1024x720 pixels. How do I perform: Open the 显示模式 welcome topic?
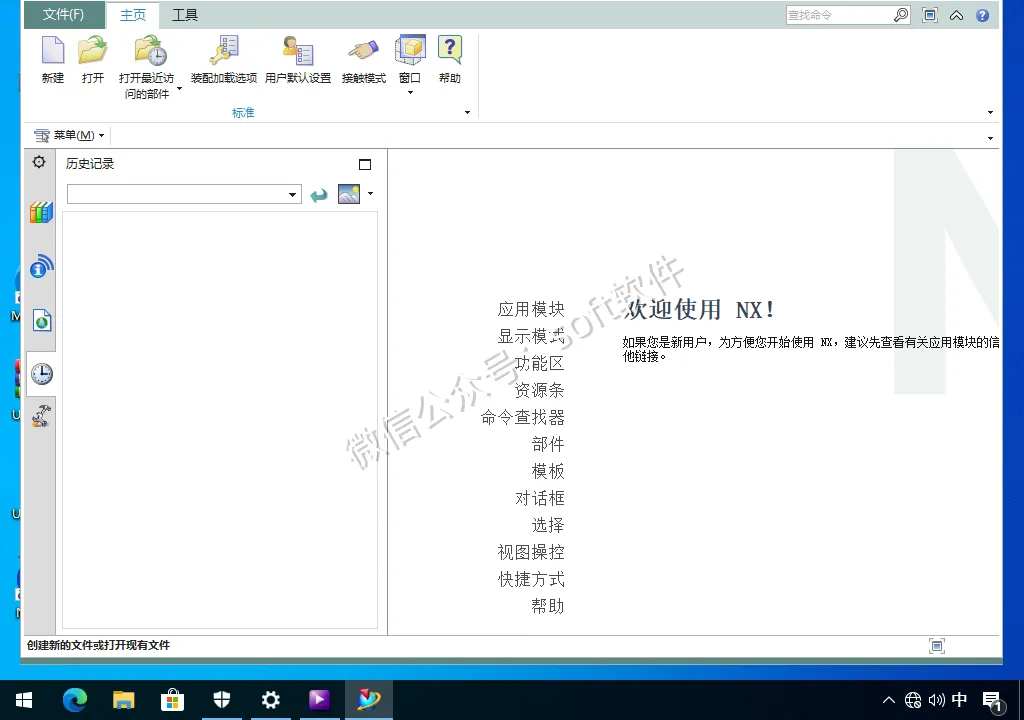pos(531,336)
